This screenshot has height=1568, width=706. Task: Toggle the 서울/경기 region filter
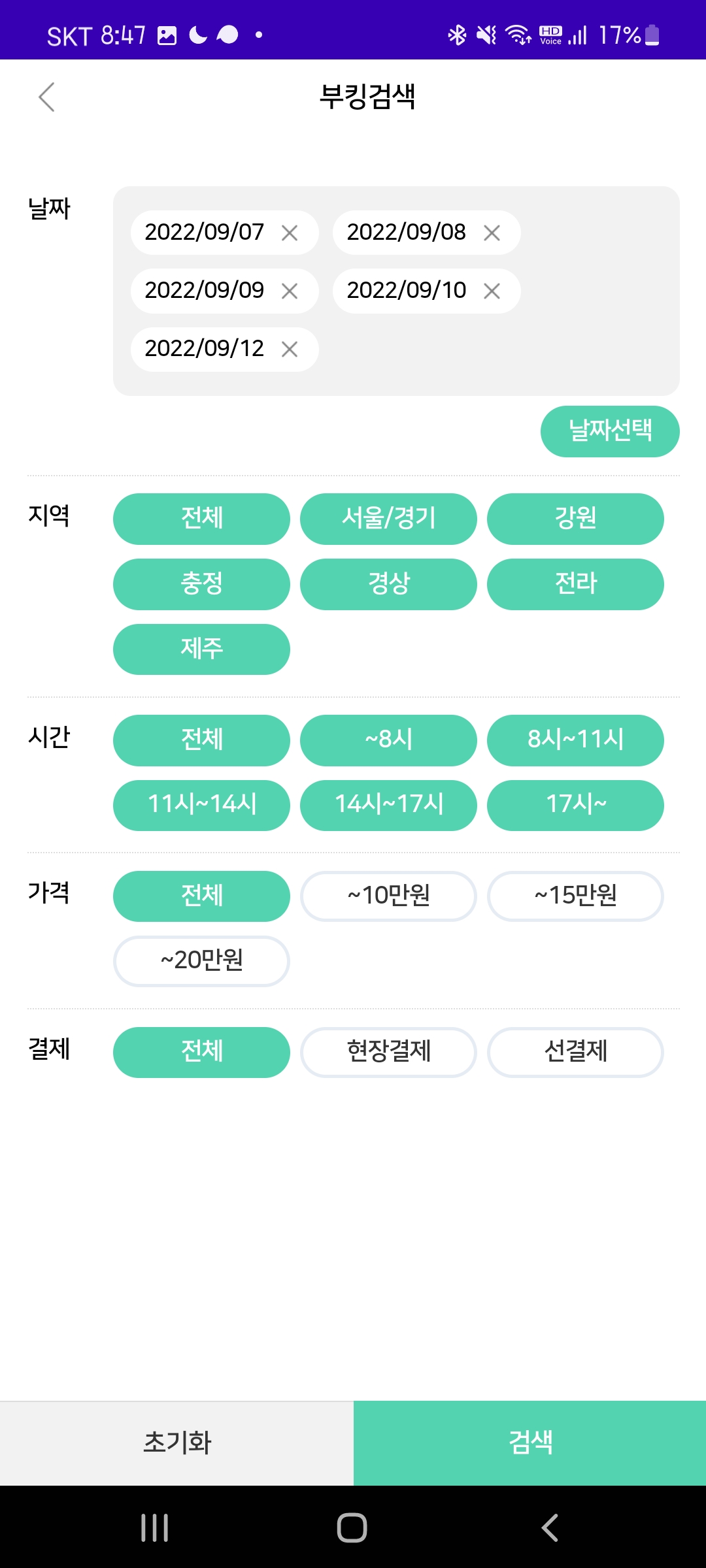point(388,519)
